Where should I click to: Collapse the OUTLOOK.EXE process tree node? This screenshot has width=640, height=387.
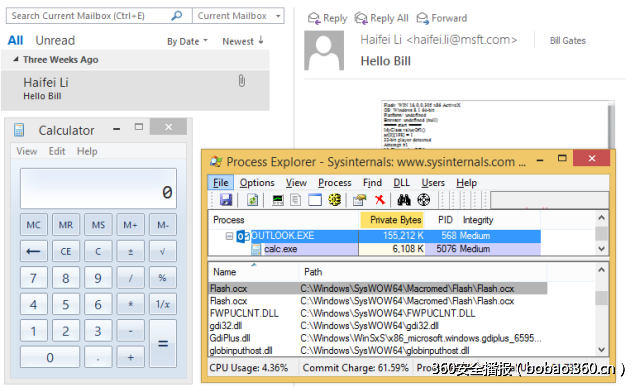click(x=229, y=236)
